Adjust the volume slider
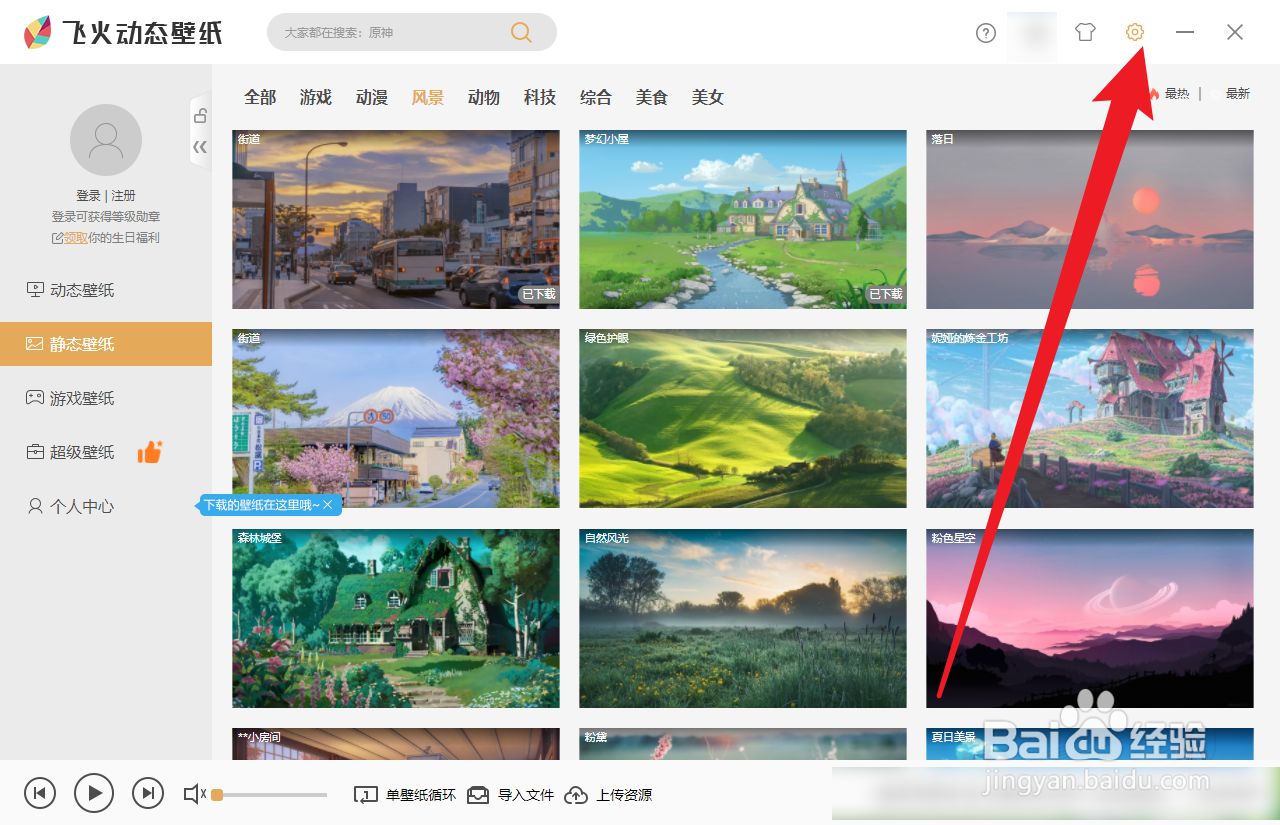Screen dimensions: 1280x825 (x=269, y=795)
